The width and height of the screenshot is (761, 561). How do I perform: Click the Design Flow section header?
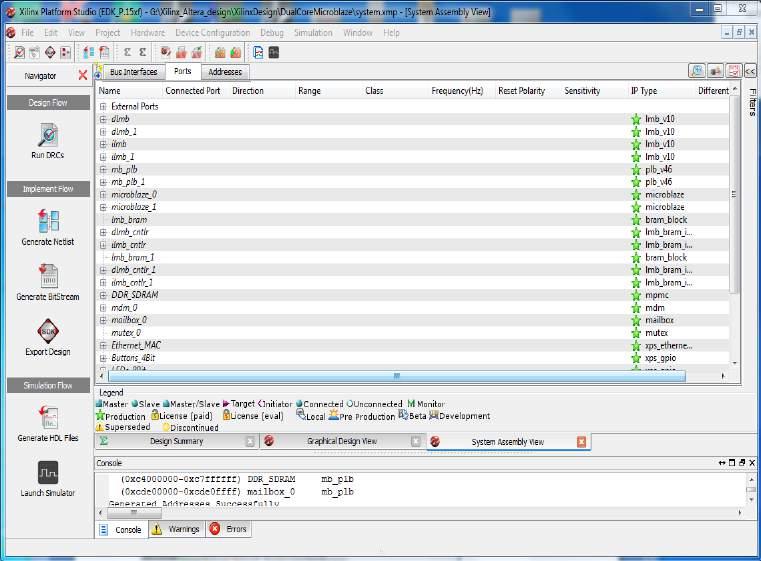coord(48,102)
